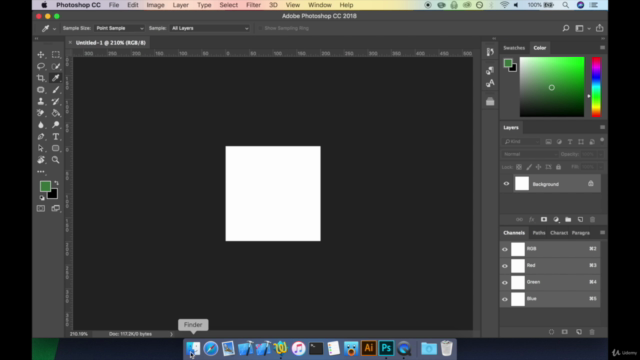Select the Crop tool
Viewport: 640px width, 360px height.
pyautogui.click(x=41, y=78)
